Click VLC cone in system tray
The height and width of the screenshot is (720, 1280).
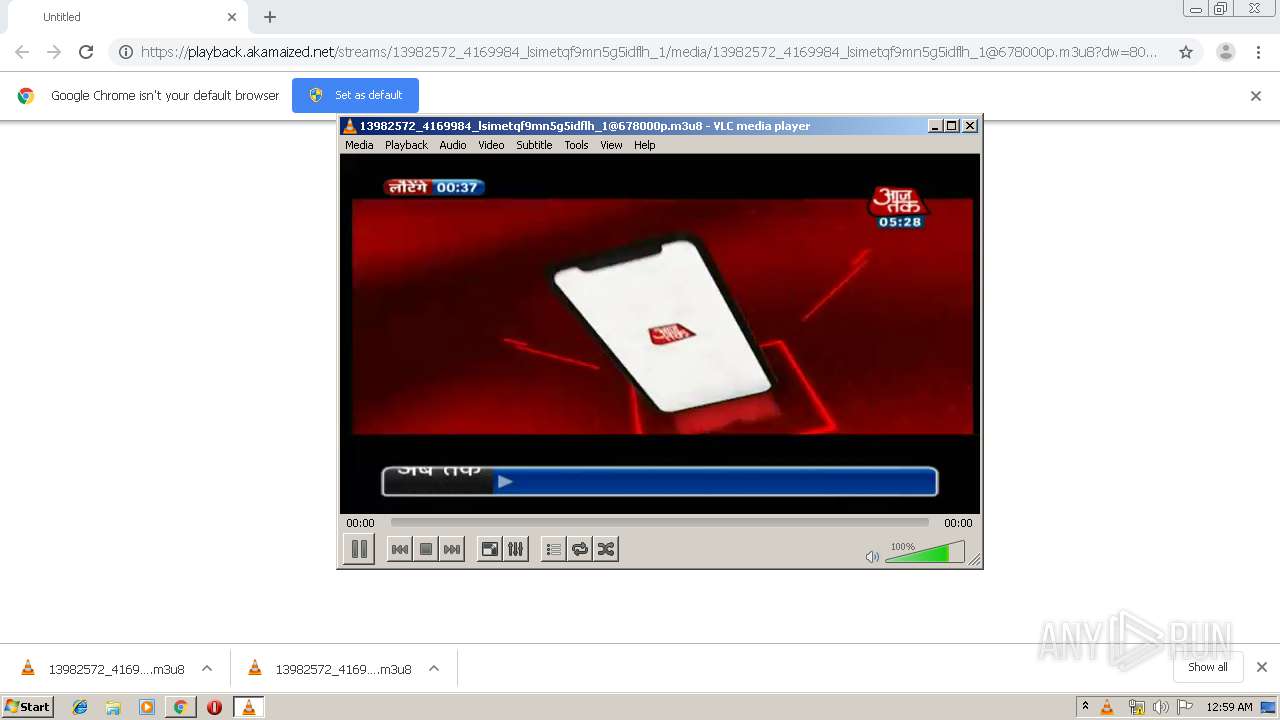pos(1107,707)
